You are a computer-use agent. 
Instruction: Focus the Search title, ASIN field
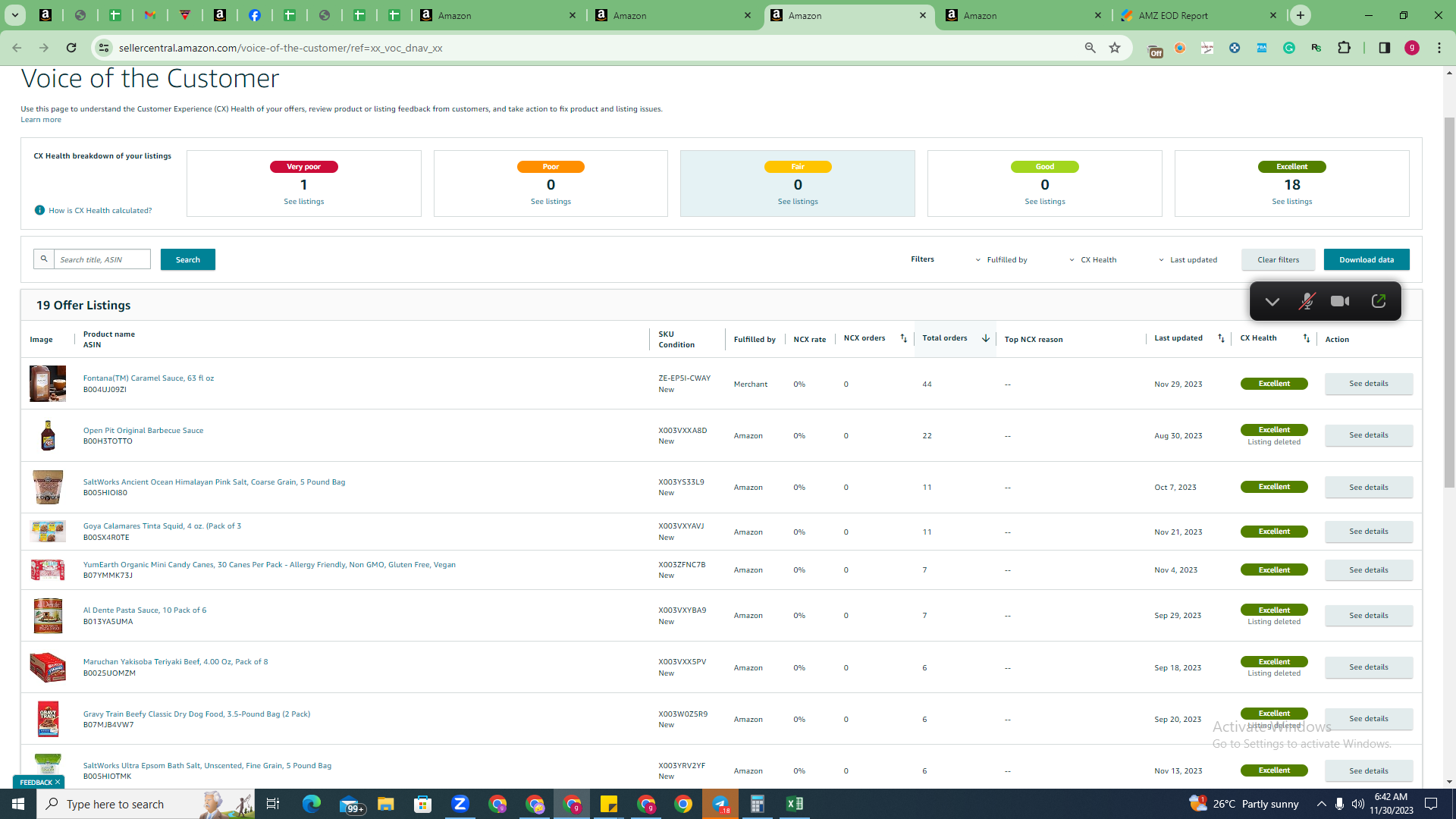click(102, 259)
